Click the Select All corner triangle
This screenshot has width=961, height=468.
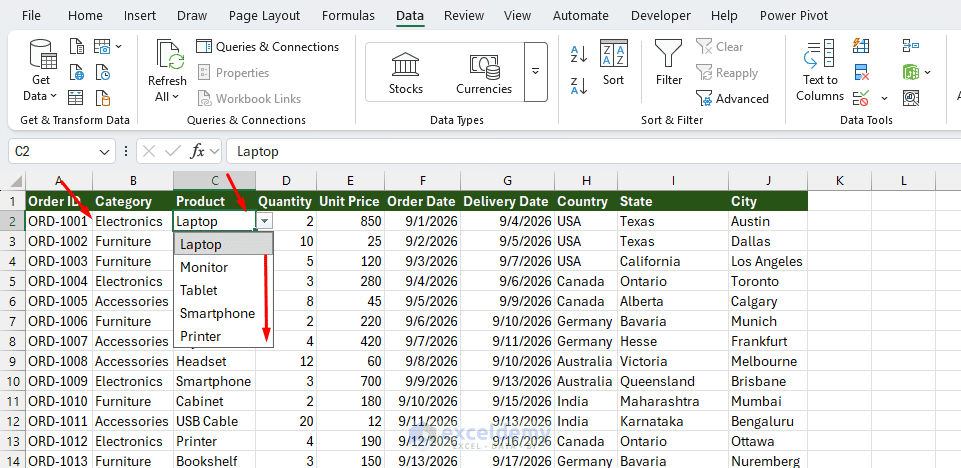17,181
